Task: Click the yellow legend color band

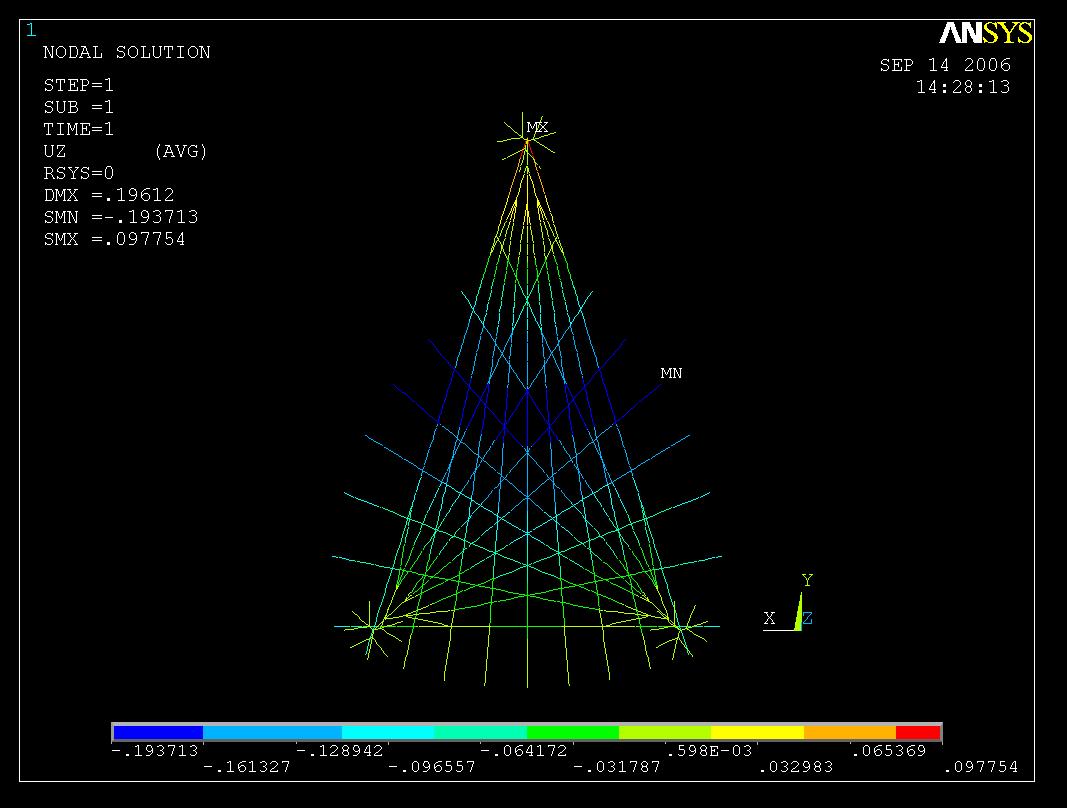Action: [757, 732]
